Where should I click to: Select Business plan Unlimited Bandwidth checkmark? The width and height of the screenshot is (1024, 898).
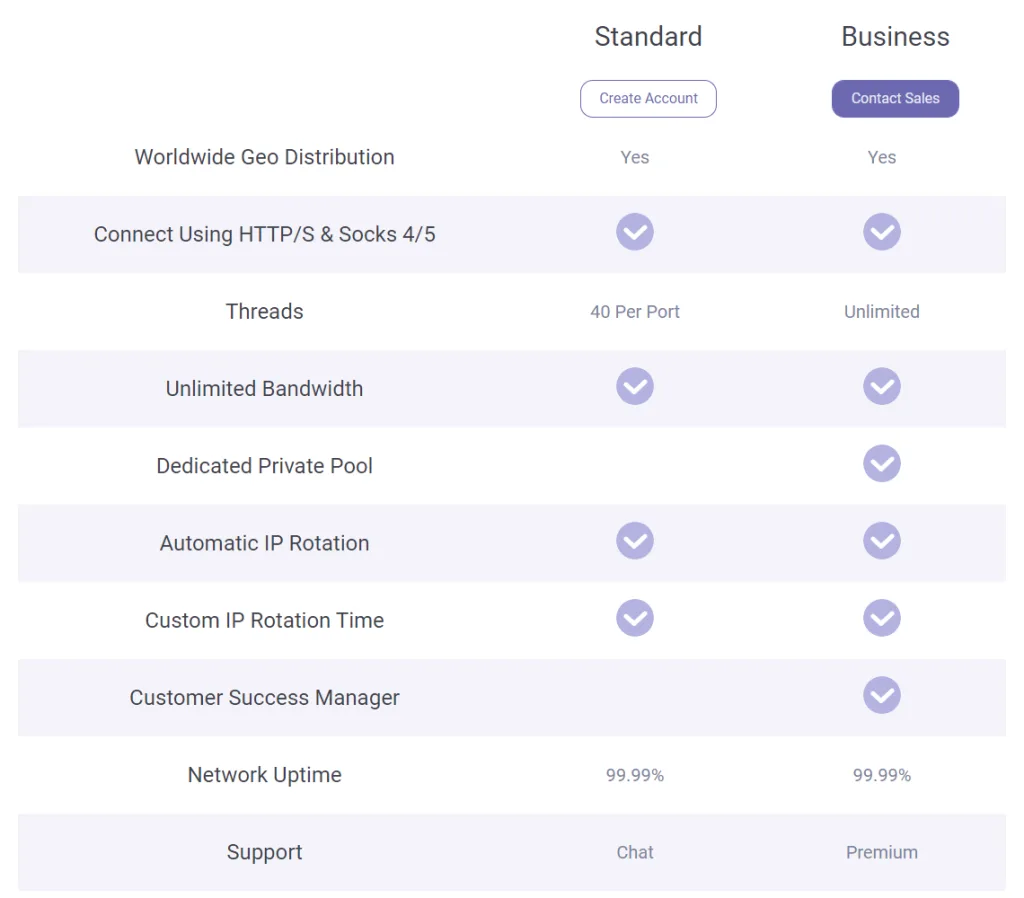click(882, 387)
